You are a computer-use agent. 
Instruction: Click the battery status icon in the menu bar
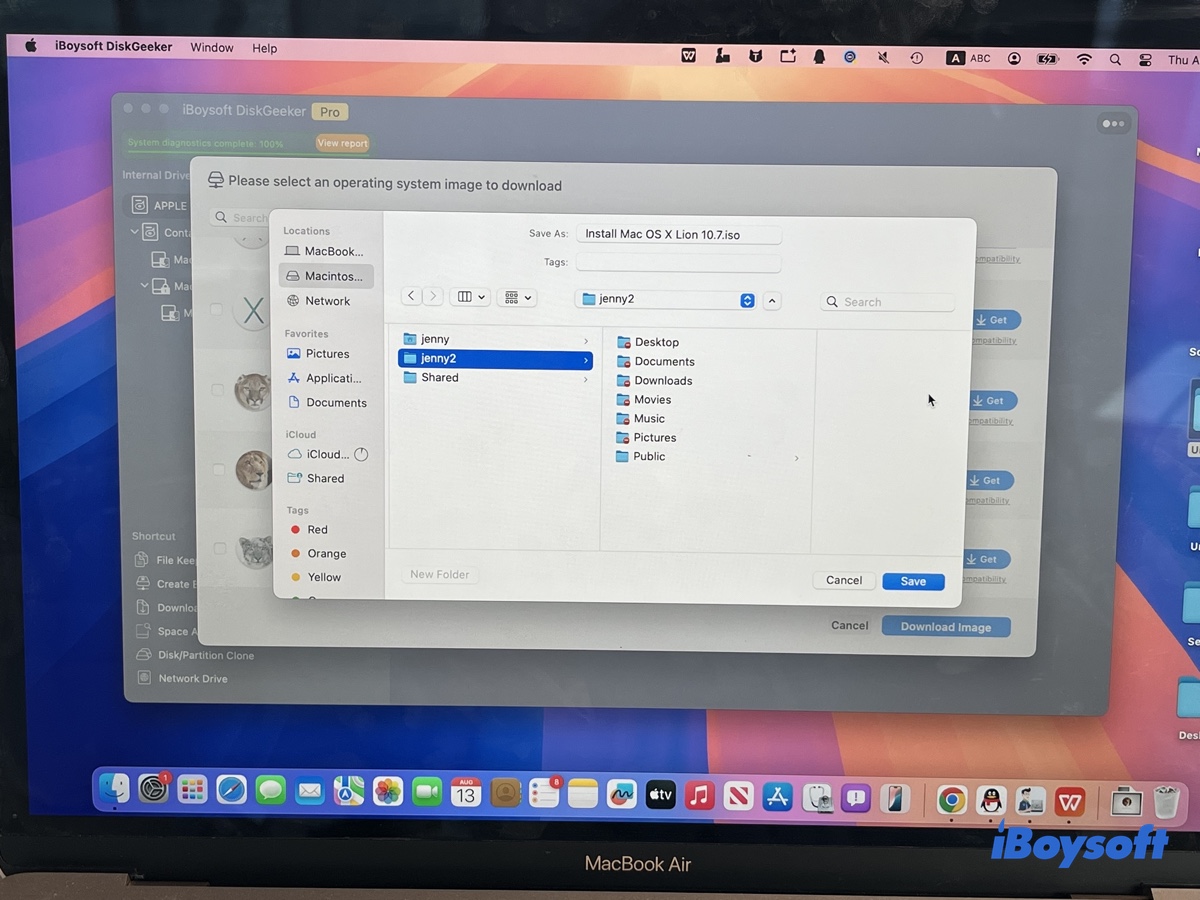(x=1048, y=59)
